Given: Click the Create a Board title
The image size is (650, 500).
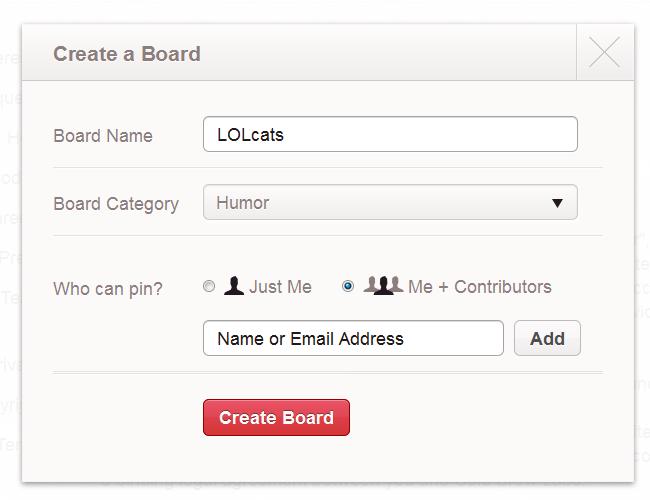Looking at the screenshot, I should point(127,54).
